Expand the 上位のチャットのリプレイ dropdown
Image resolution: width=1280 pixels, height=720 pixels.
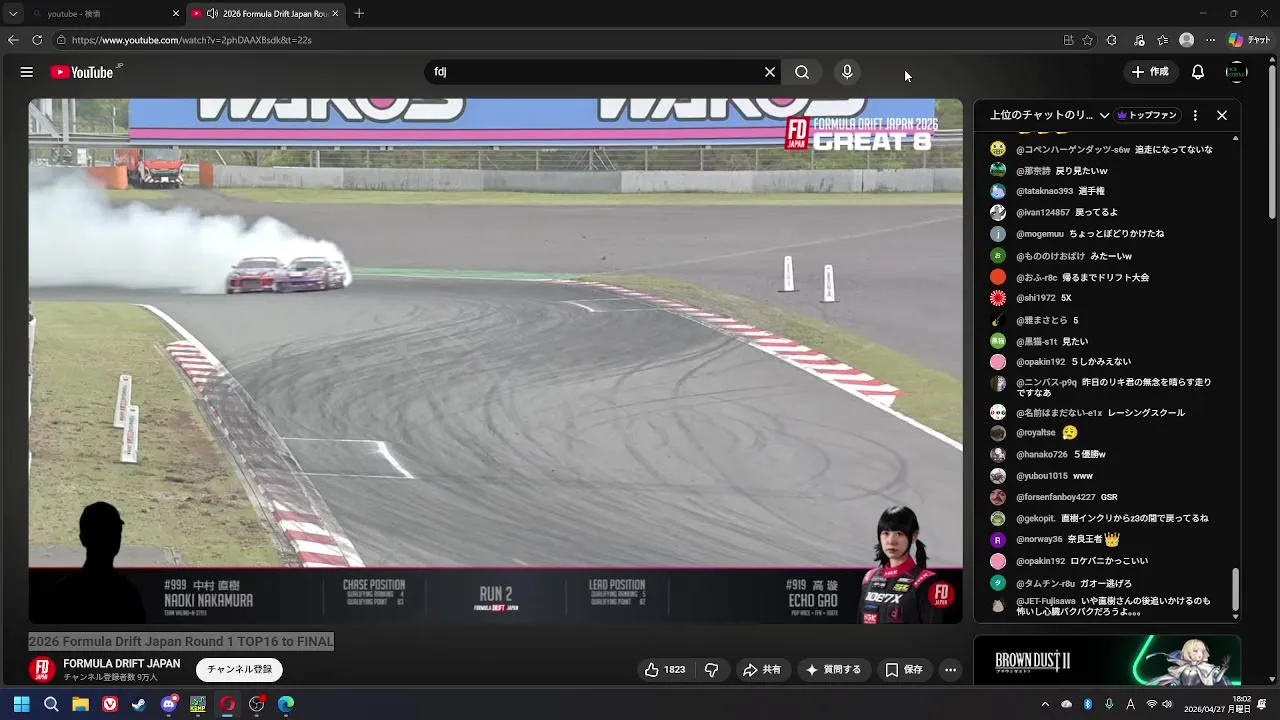[x=1050, y=115]
